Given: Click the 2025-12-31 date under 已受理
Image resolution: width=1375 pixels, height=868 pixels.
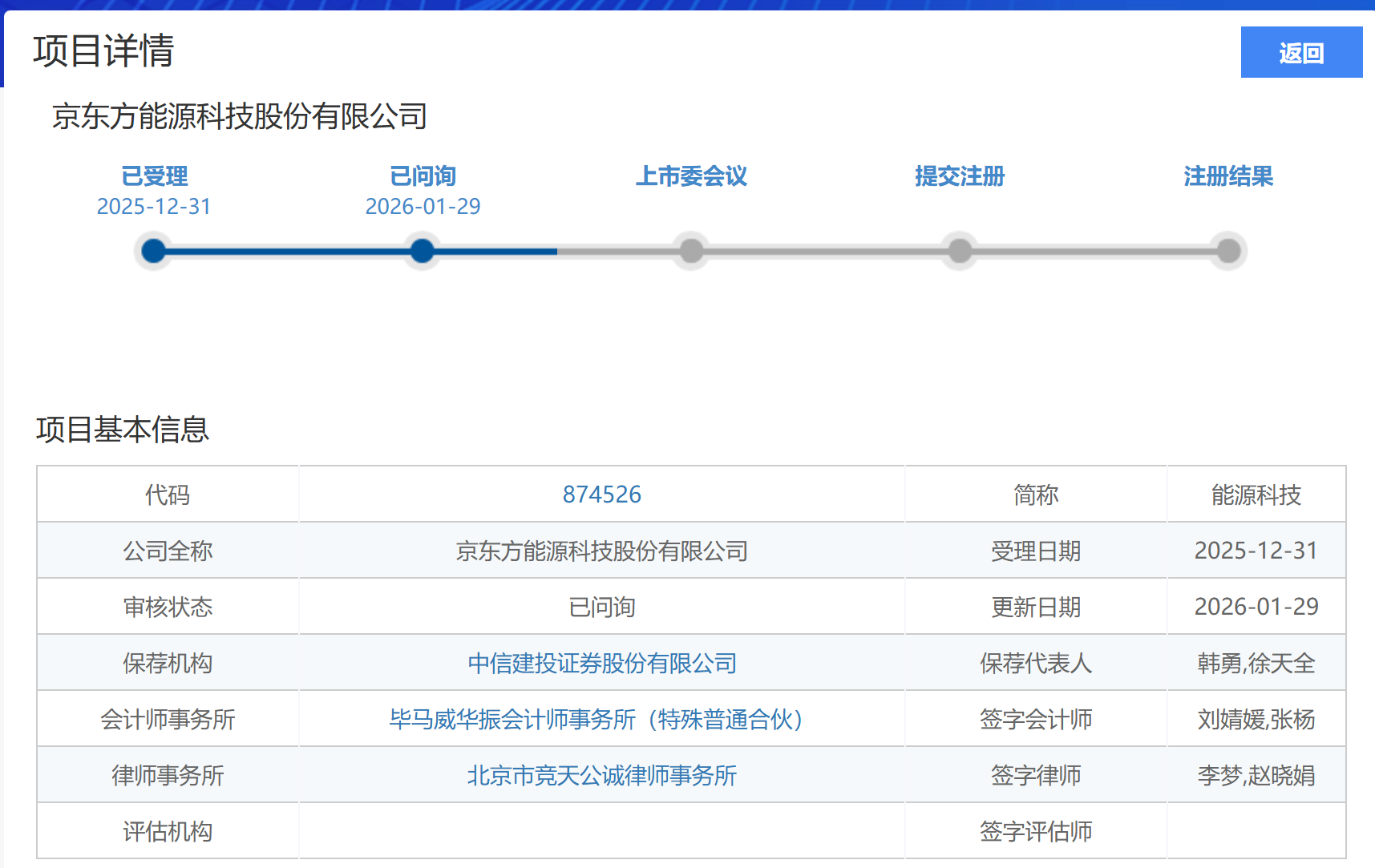Looking at the screenshot, I should click(x=154, y=207).
